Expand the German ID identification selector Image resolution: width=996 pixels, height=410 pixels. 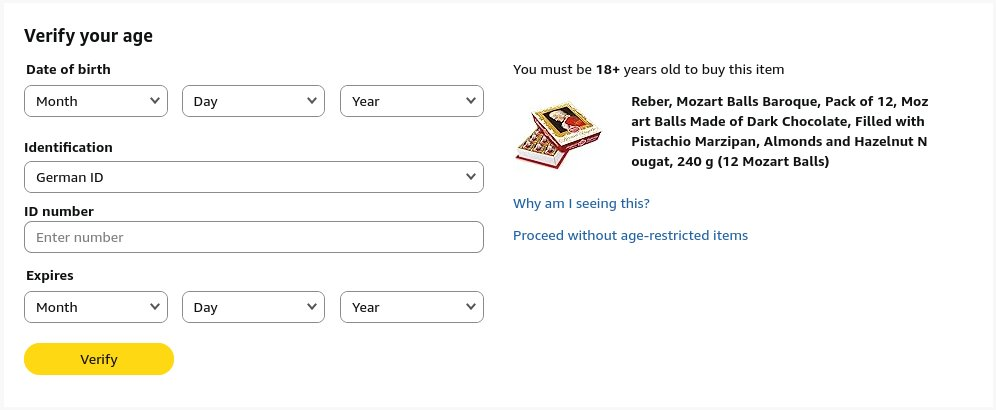[x=253, y=178]
